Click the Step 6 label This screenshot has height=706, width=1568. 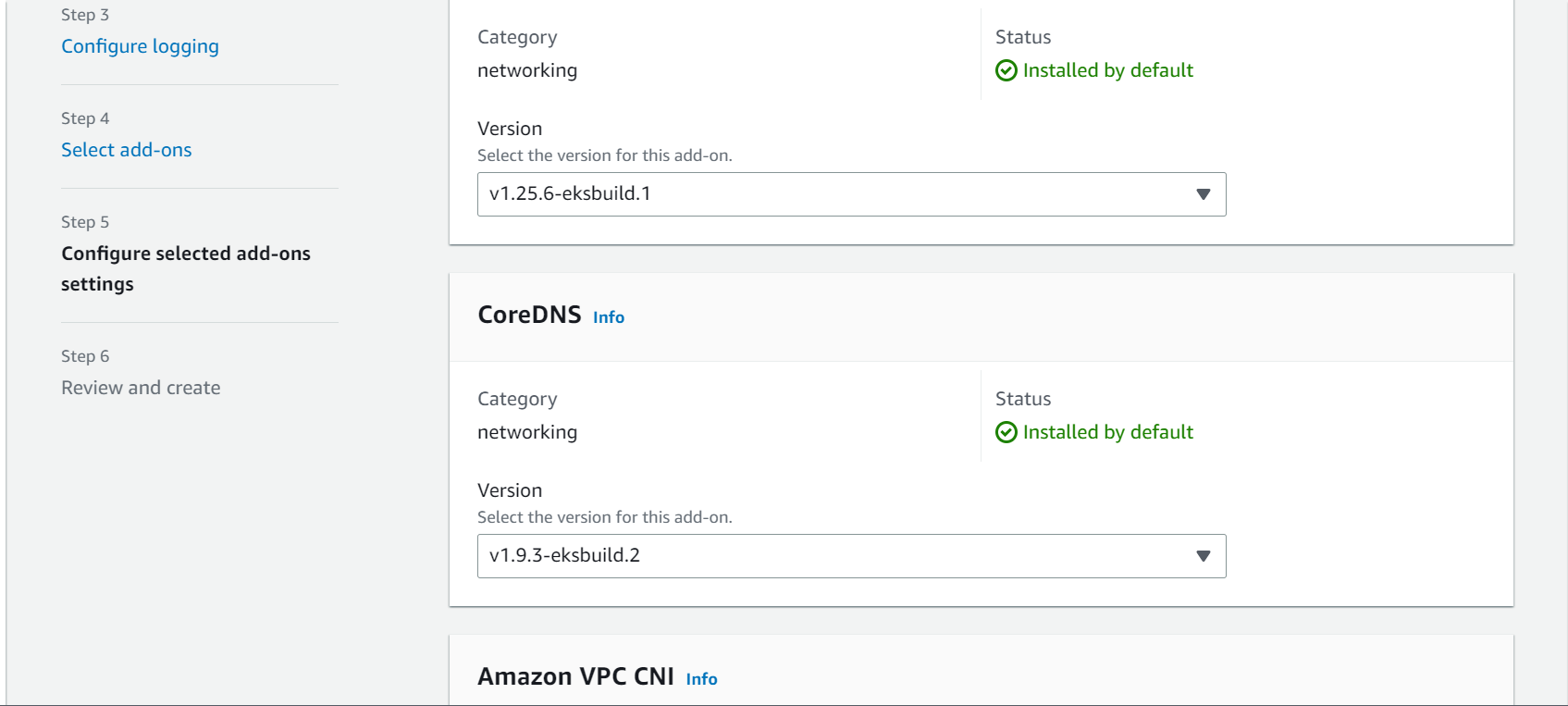[x=85, y=356]
